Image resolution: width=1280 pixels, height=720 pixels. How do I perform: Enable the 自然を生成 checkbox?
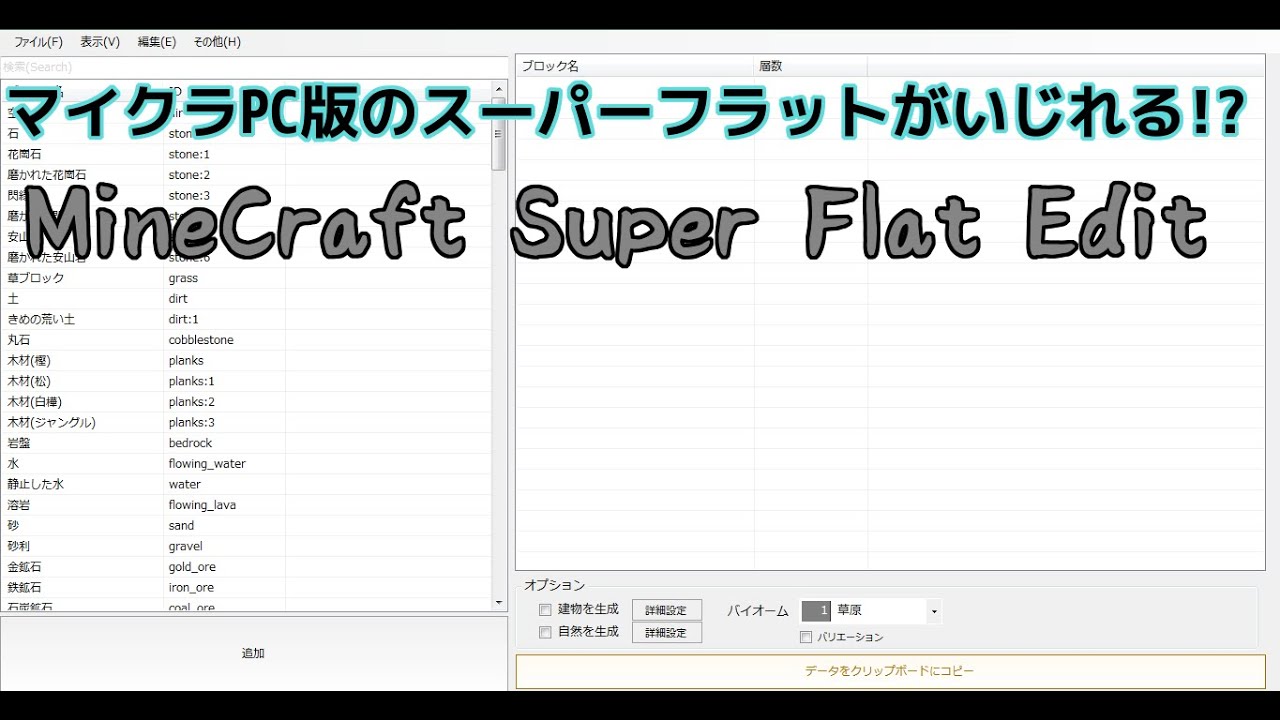[545, 632]
